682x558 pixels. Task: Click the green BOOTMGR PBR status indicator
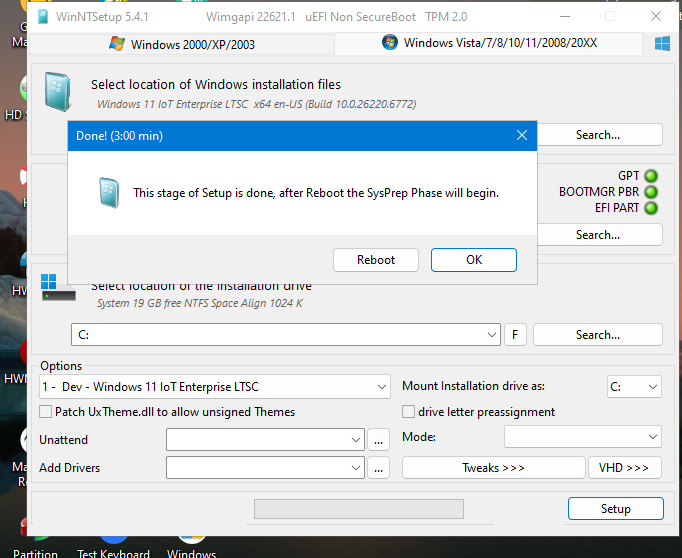tap(651, 192)
